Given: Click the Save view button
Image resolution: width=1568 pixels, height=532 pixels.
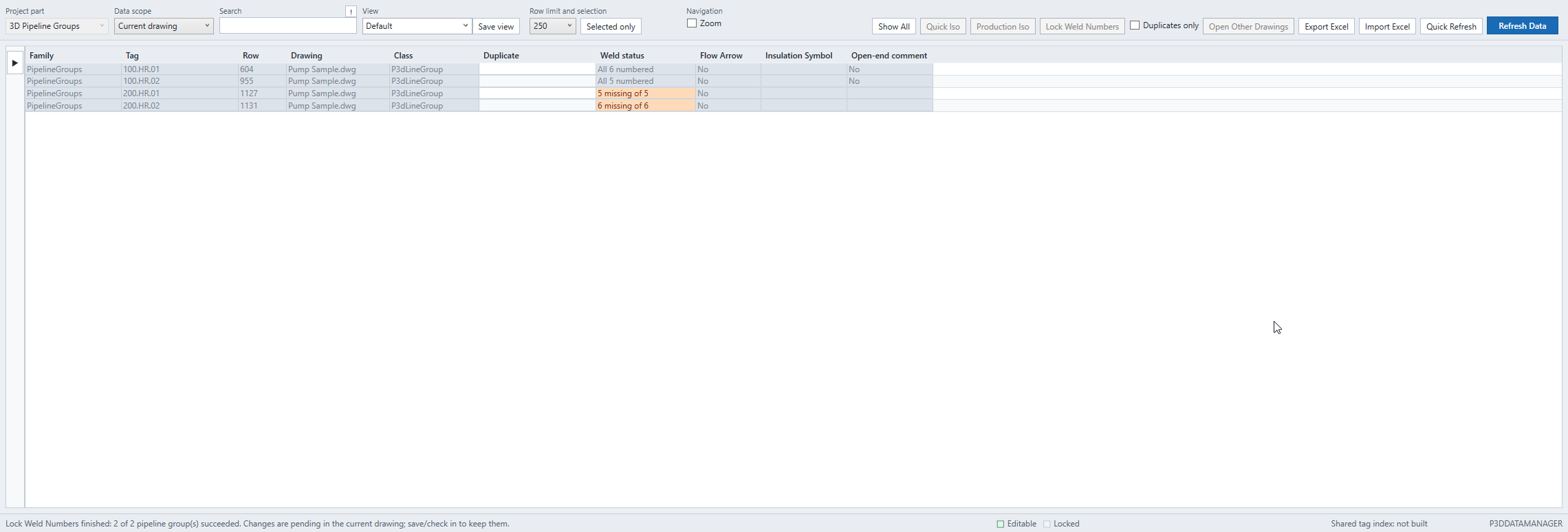Looking at the screenshot, I should click(496, 26).
